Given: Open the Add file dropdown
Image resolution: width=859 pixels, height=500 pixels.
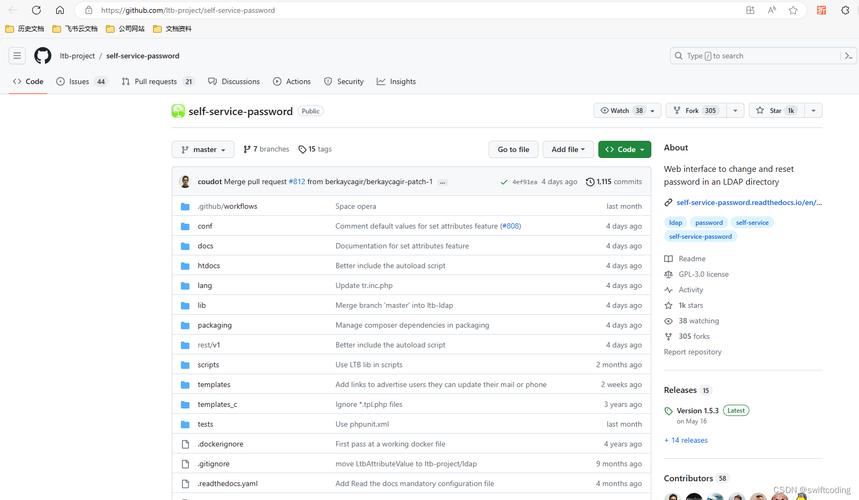Looking at the screenshot, I should click(568, 150).
